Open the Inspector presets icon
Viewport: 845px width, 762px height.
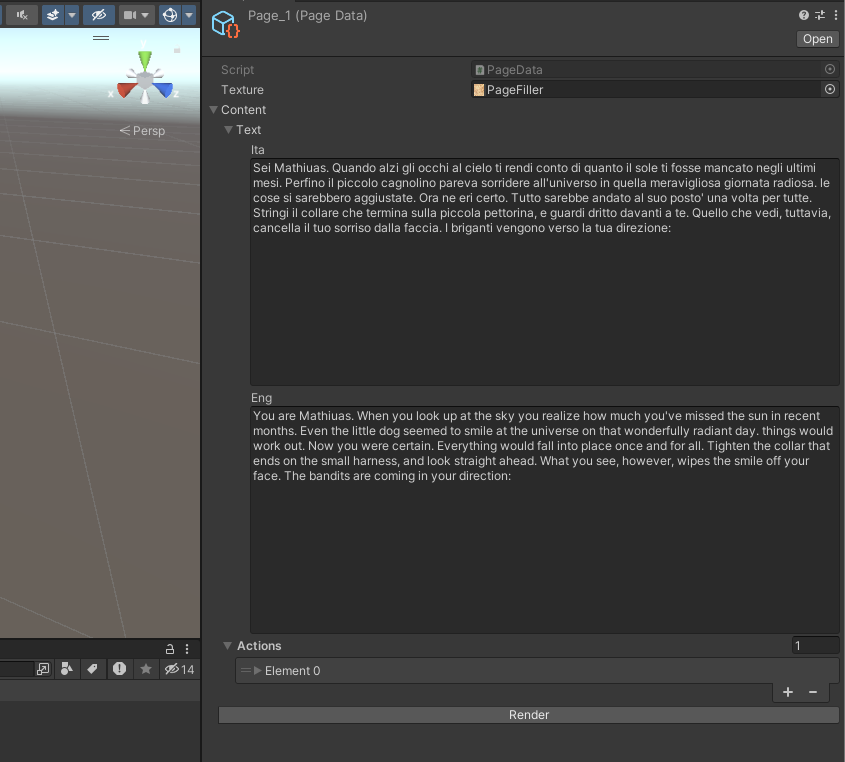click(820, 15)
